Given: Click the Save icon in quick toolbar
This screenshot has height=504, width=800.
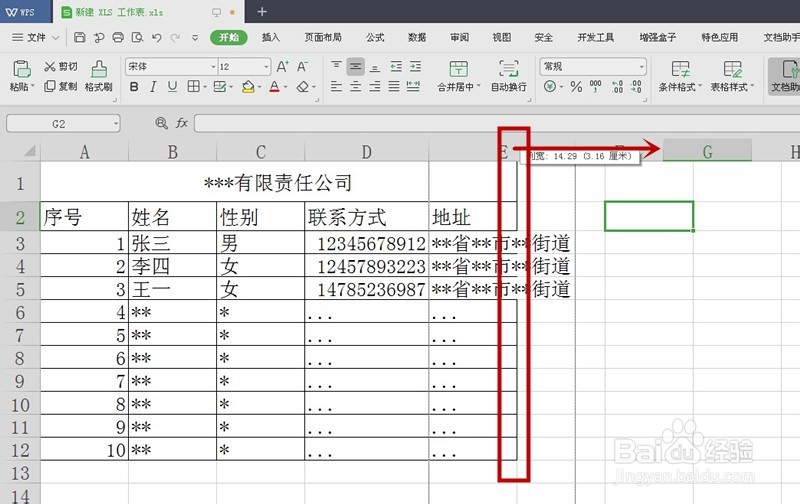Looking at the screenshot, I should point(79,37).
